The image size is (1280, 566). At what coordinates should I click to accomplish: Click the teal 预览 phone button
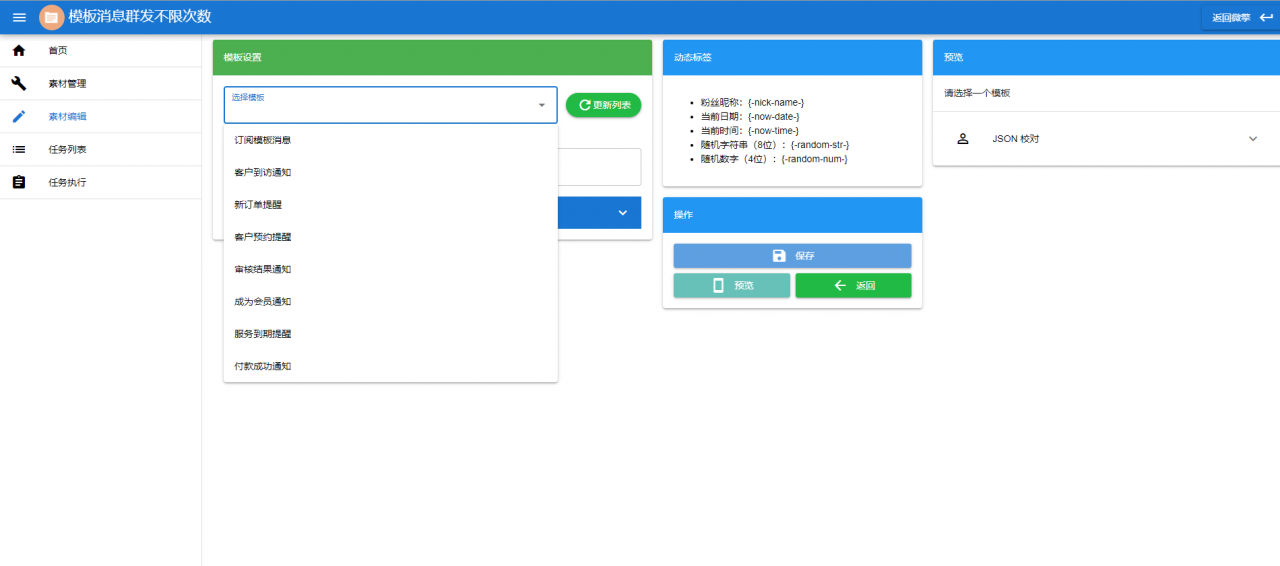pyautogui.click(x=732, y=285)
